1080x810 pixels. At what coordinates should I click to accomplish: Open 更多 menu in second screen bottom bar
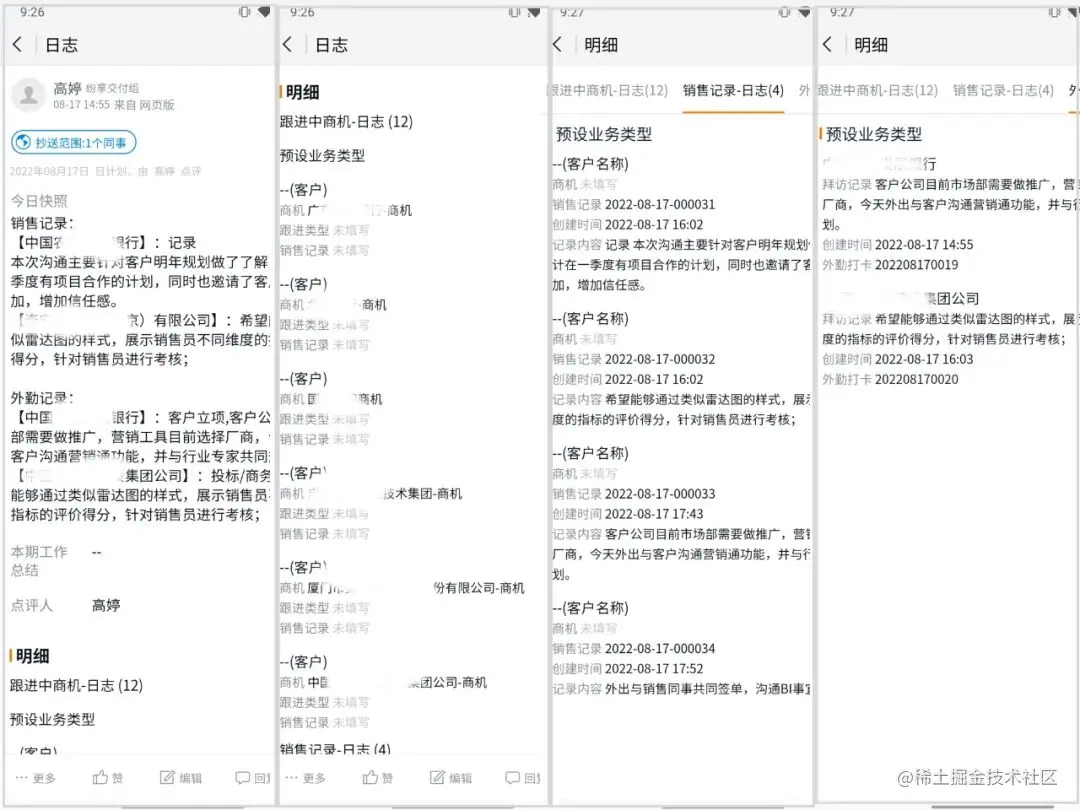(305, 778)
